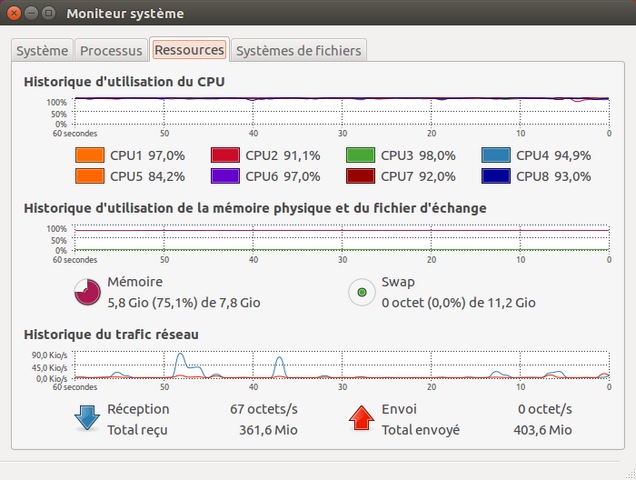Click the CPU6 purple color swatch

click(226, 176)
